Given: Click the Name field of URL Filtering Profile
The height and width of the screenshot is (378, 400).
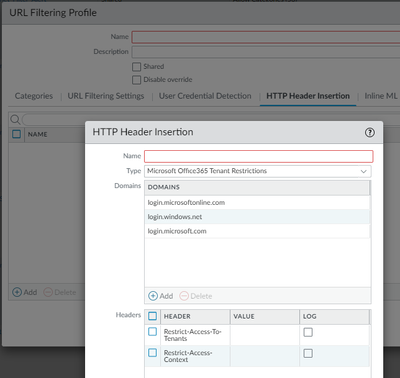Looking at the screenshot, I should (266, 37).
